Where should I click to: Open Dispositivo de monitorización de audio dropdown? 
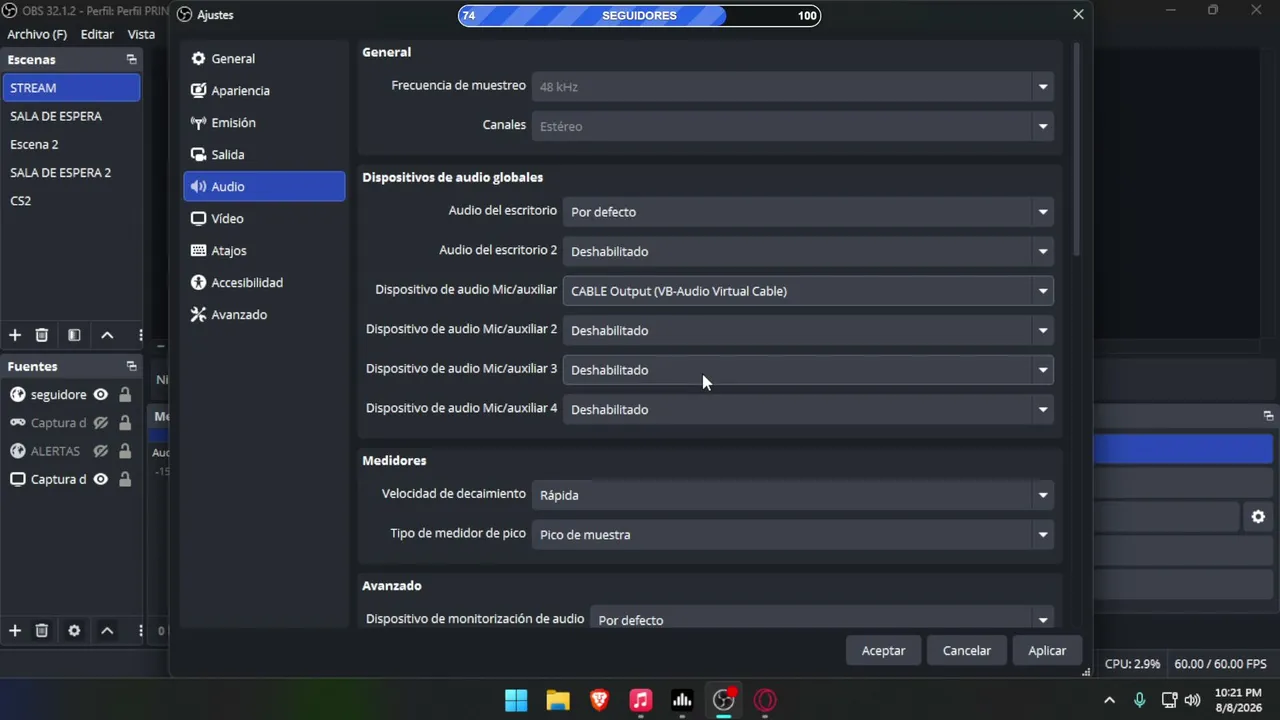tap(822, 619)
